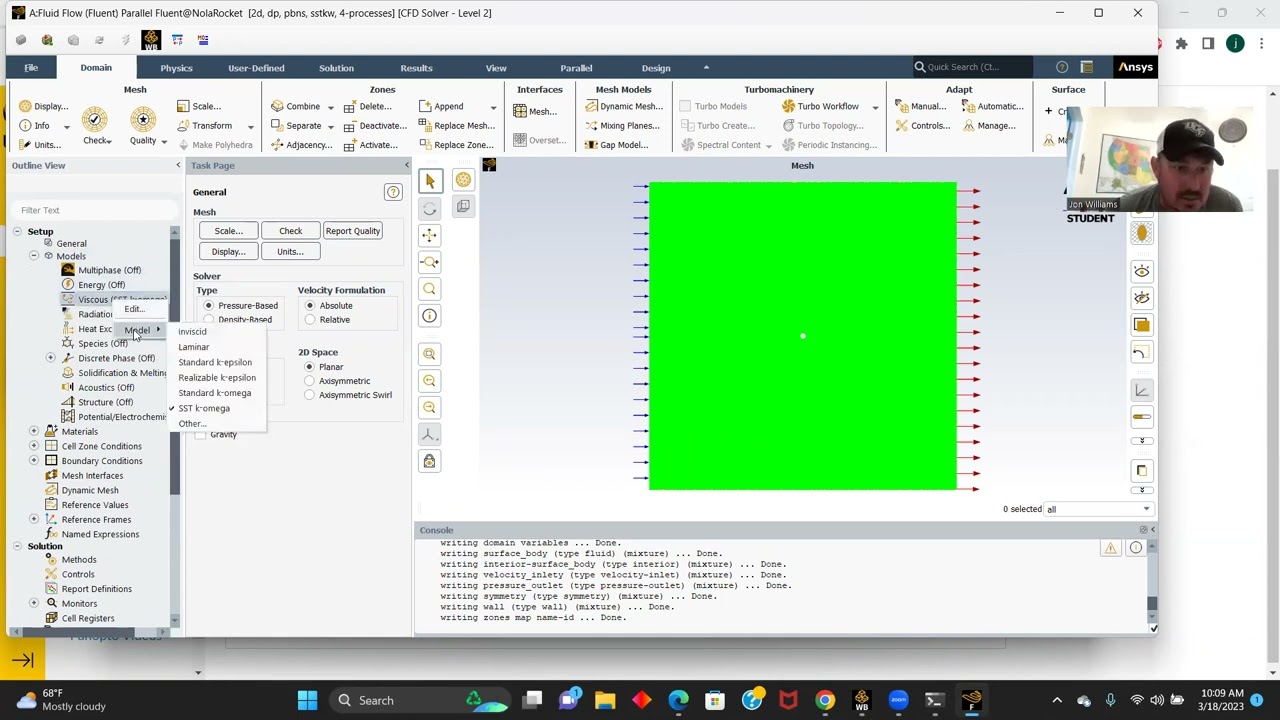
Task: Click the zoom to area magnifier
Action: [x=430, y=289]
